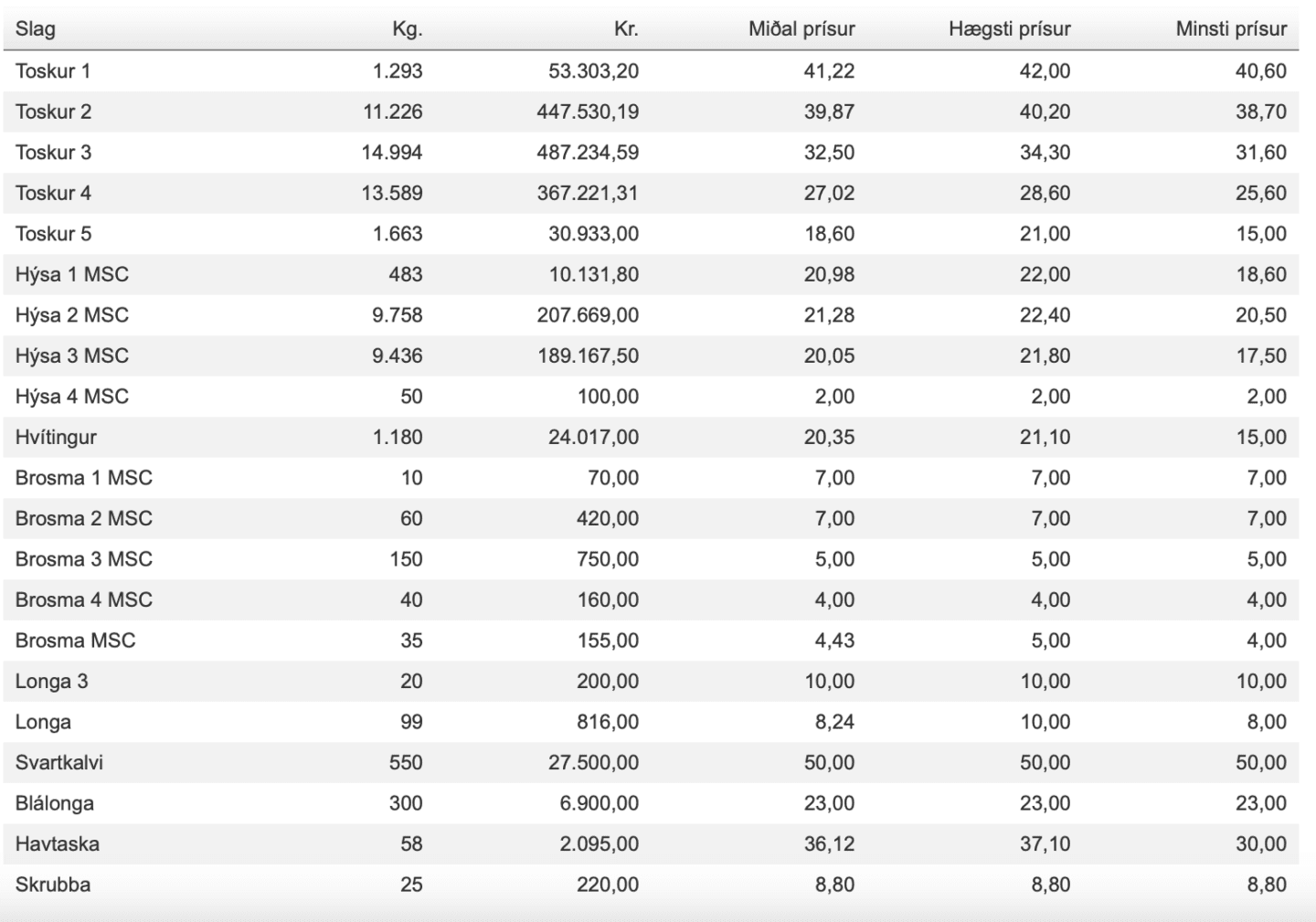Click the Hægsti prísur column header
This screenshot has height=922, width=1316.
[x=1010, y=29]
